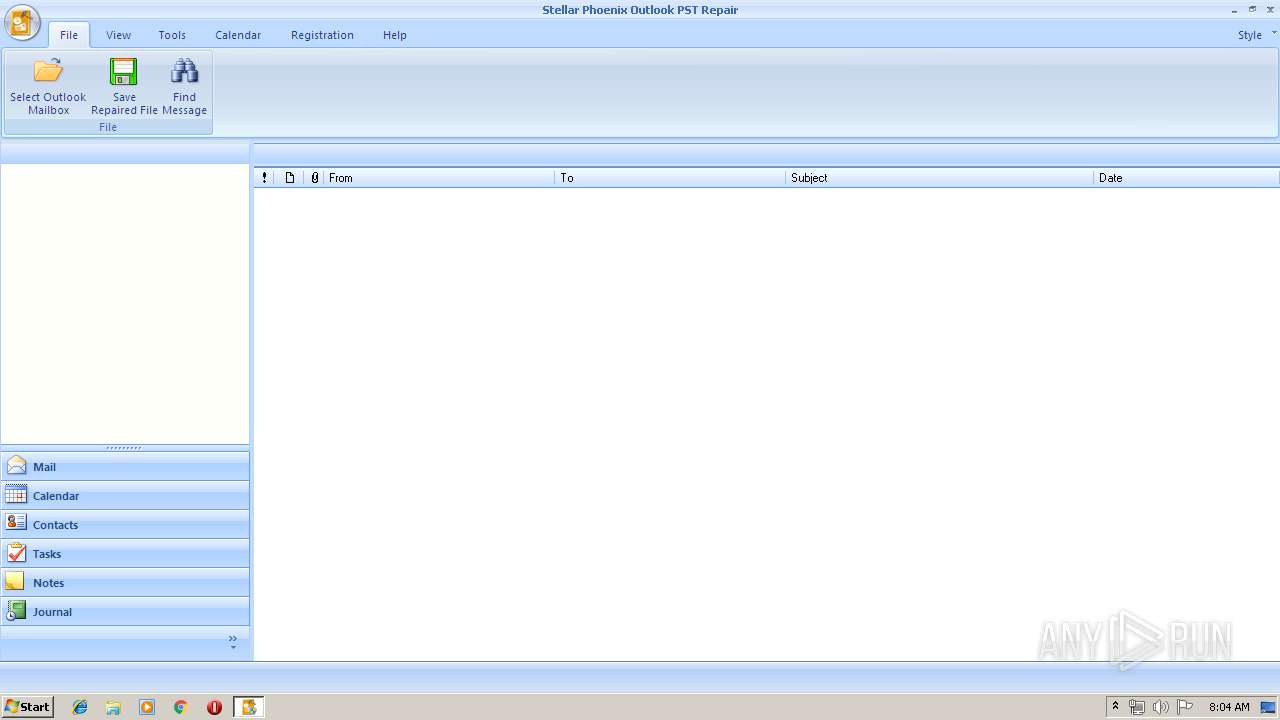Open the red Opera taskbar icon
1280x720 pixels.
click(x=214, y=707)
